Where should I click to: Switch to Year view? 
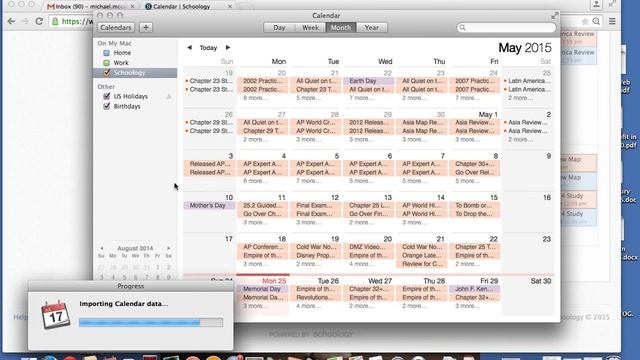coord(371,27)
